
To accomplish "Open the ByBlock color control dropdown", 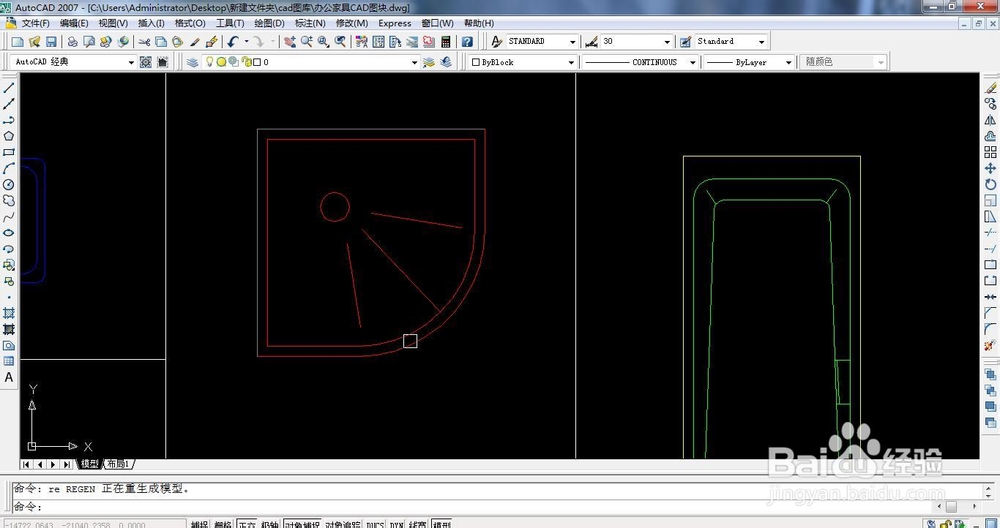I will point(571,62).
